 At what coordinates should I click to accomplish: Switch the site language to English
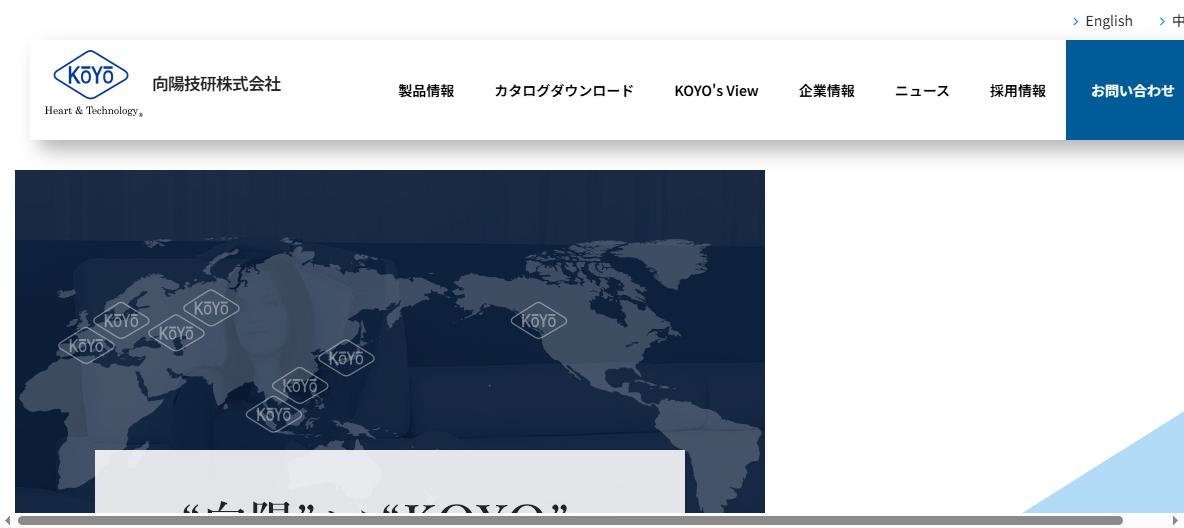click(1108, 21)
